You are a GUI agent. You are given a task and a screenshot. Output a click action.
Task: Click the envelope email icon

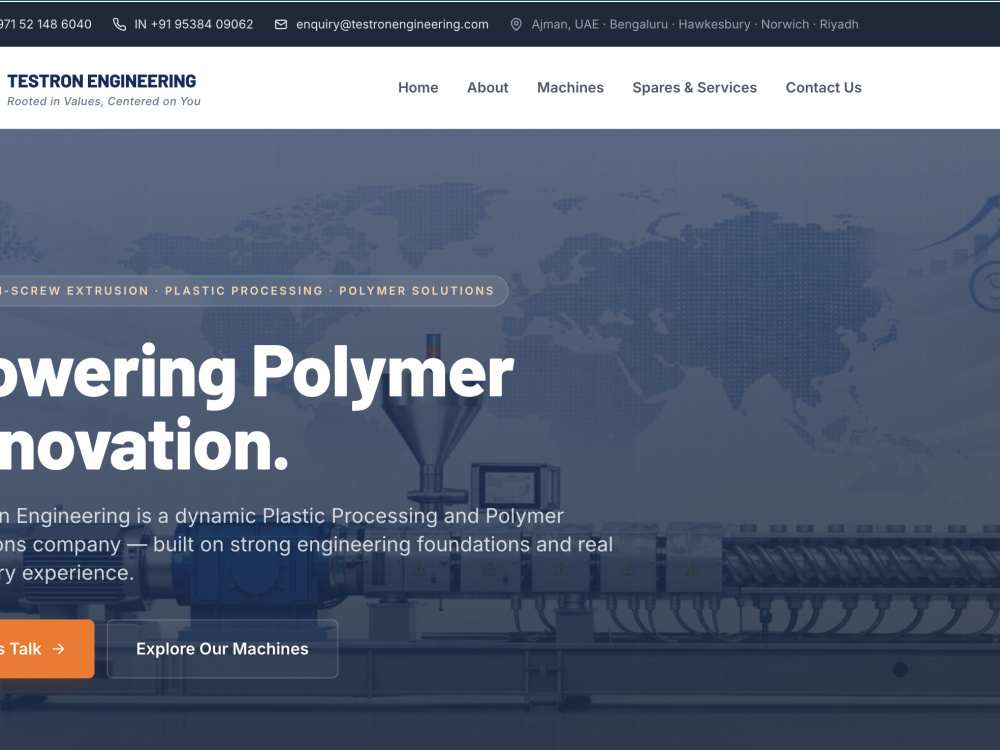point(281,24)
